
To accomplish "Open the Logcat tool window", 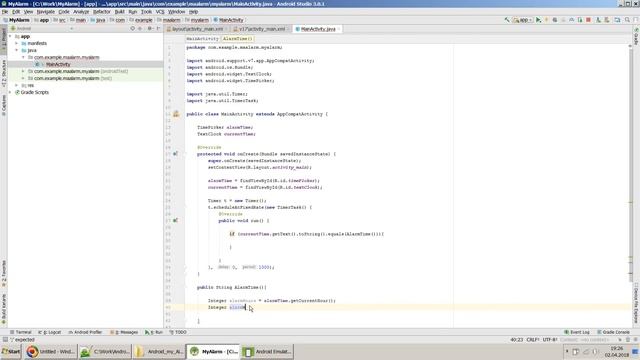I will click(x=49, y=332).
